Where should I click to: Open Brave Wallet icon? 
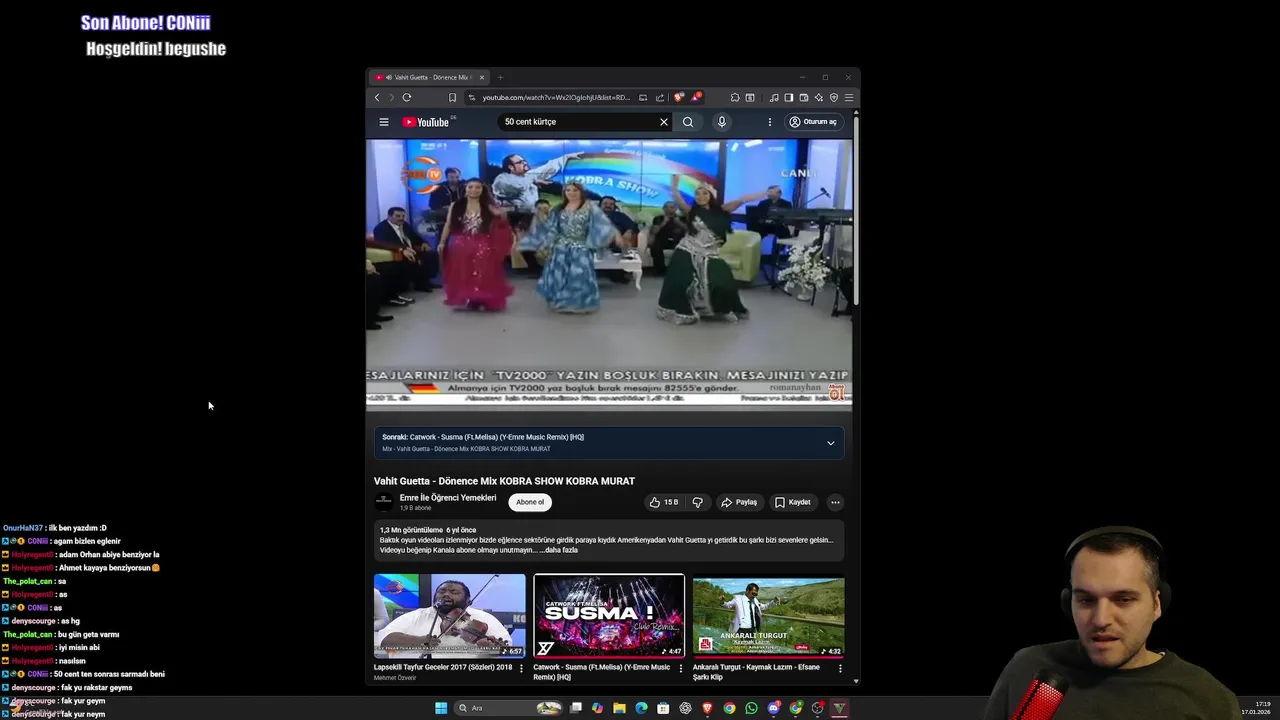pos(804,98)
